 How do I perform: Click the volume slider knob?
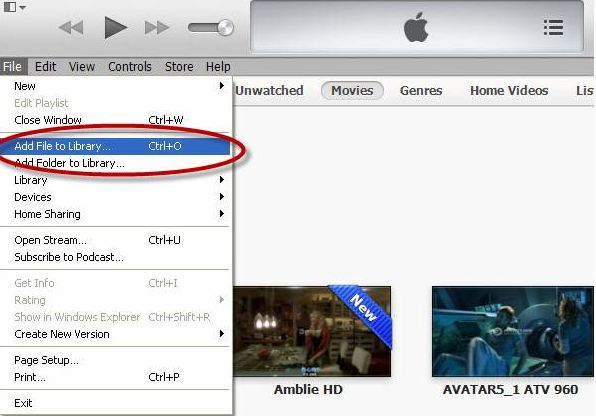coord(226,27)
